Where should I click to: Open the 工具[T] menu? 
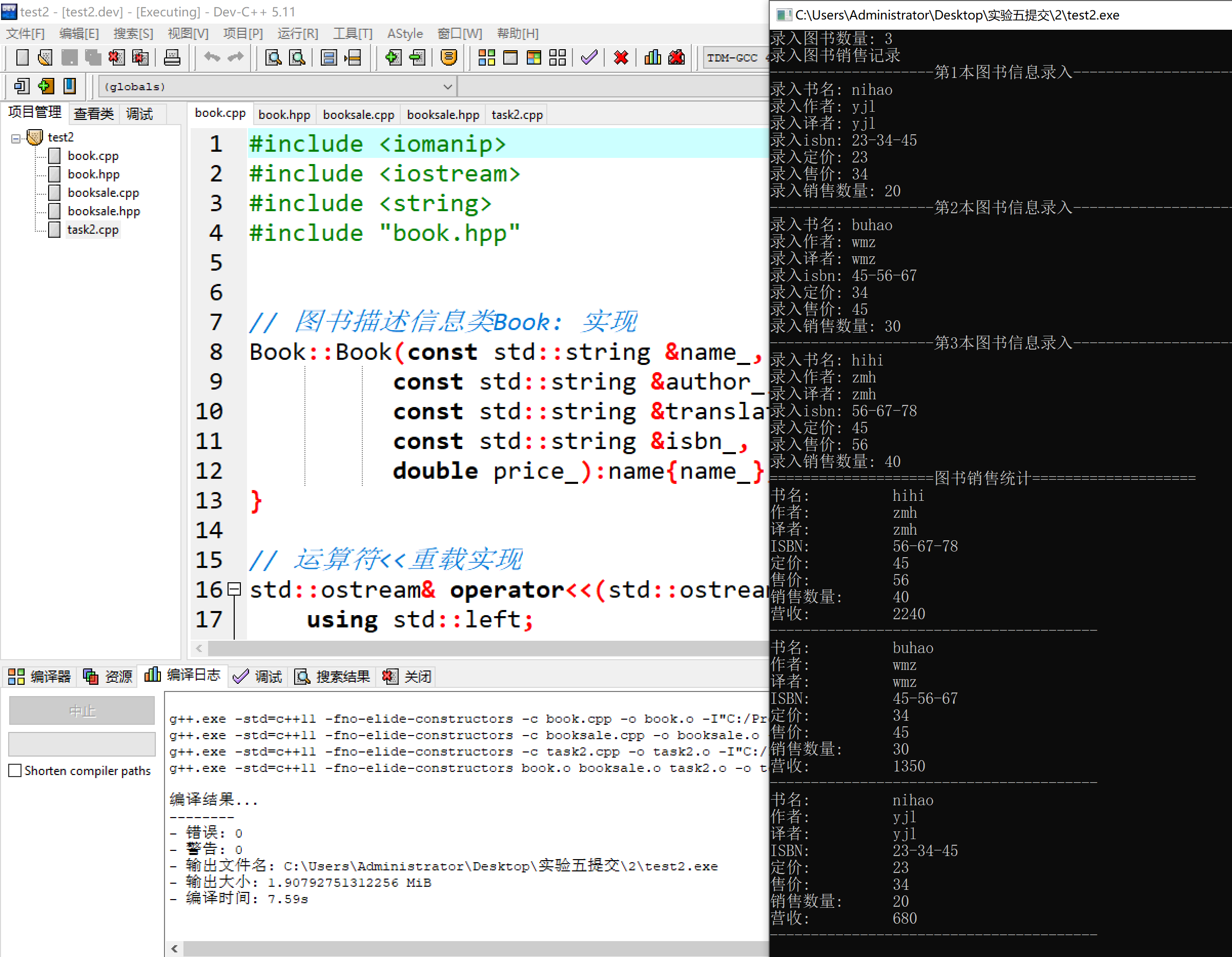(353, 33)
